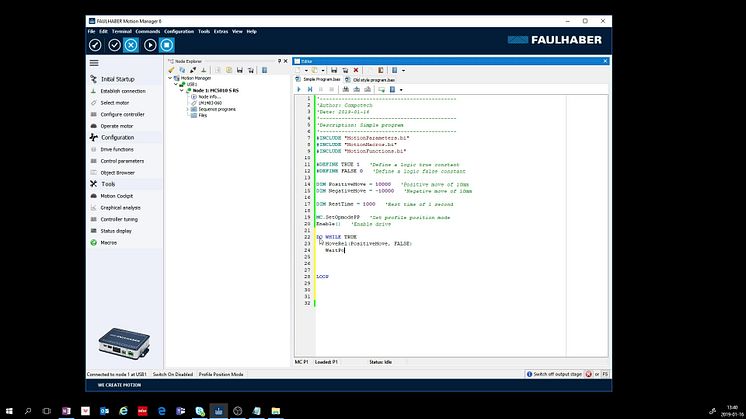Screen dimensions: 746x419
Task: Open the Tools menu in menu bar
Action: pyautogui.click(x=204, y=31)
